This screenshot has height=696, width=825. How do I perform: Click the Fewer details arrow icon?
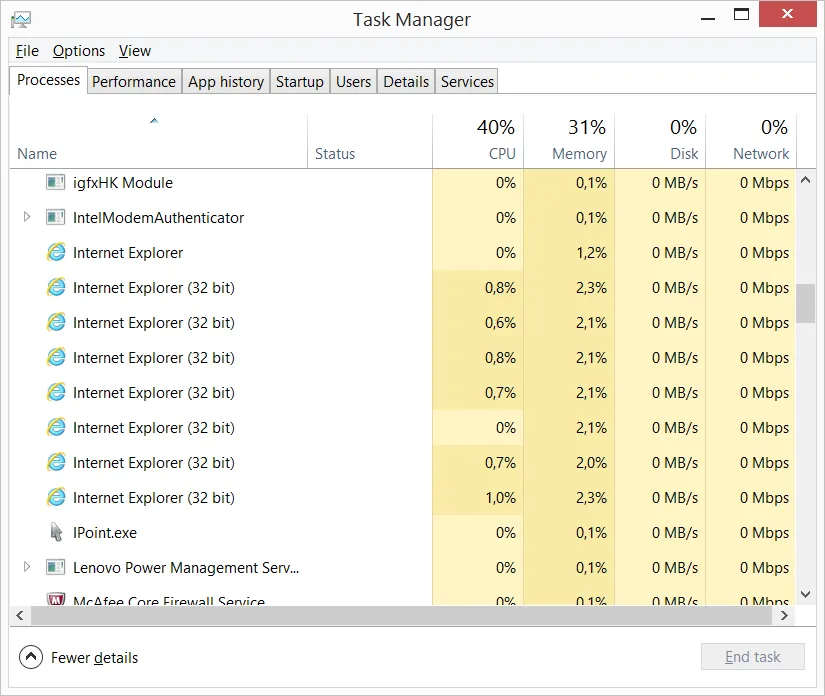[31, 657]
